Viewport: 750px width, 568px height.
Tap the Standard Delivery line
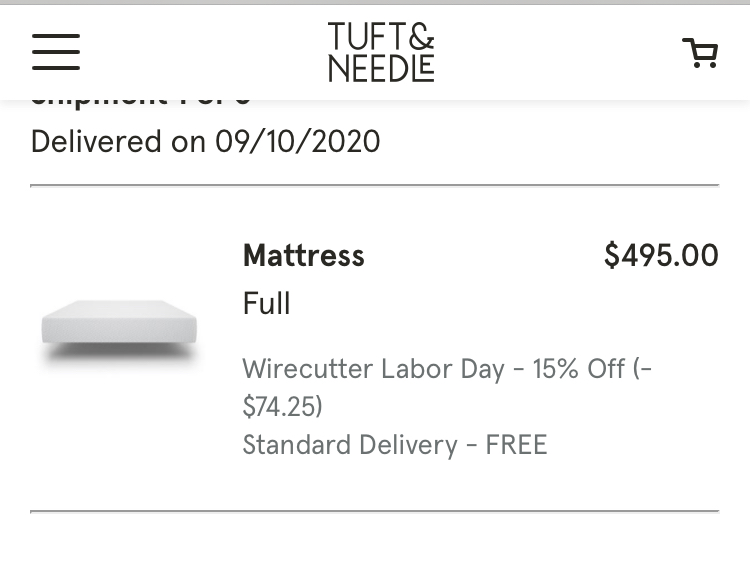(x=350, y=445)
